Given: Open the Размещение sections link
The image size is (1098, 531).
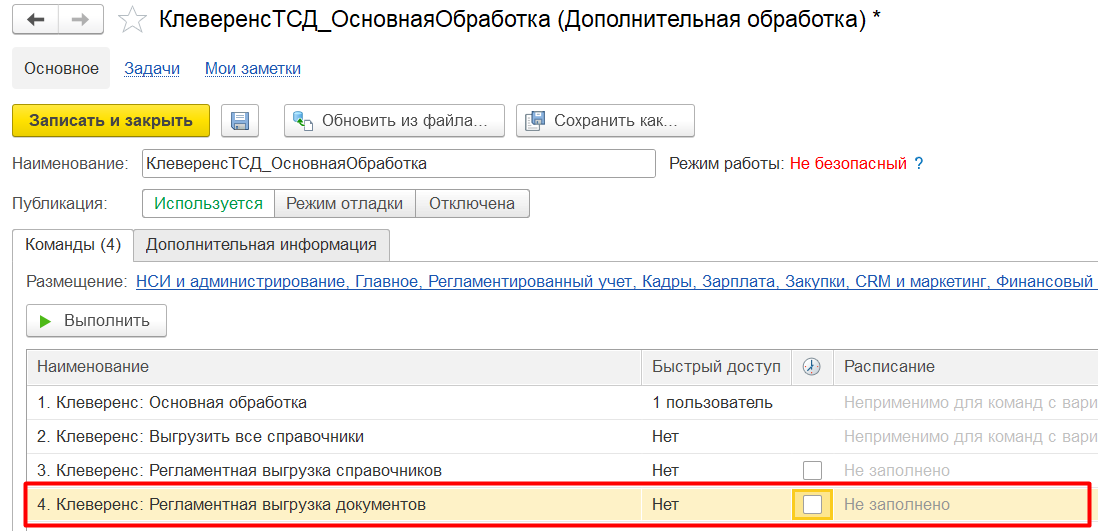Looking at the screenshot, I should [616, 282].
